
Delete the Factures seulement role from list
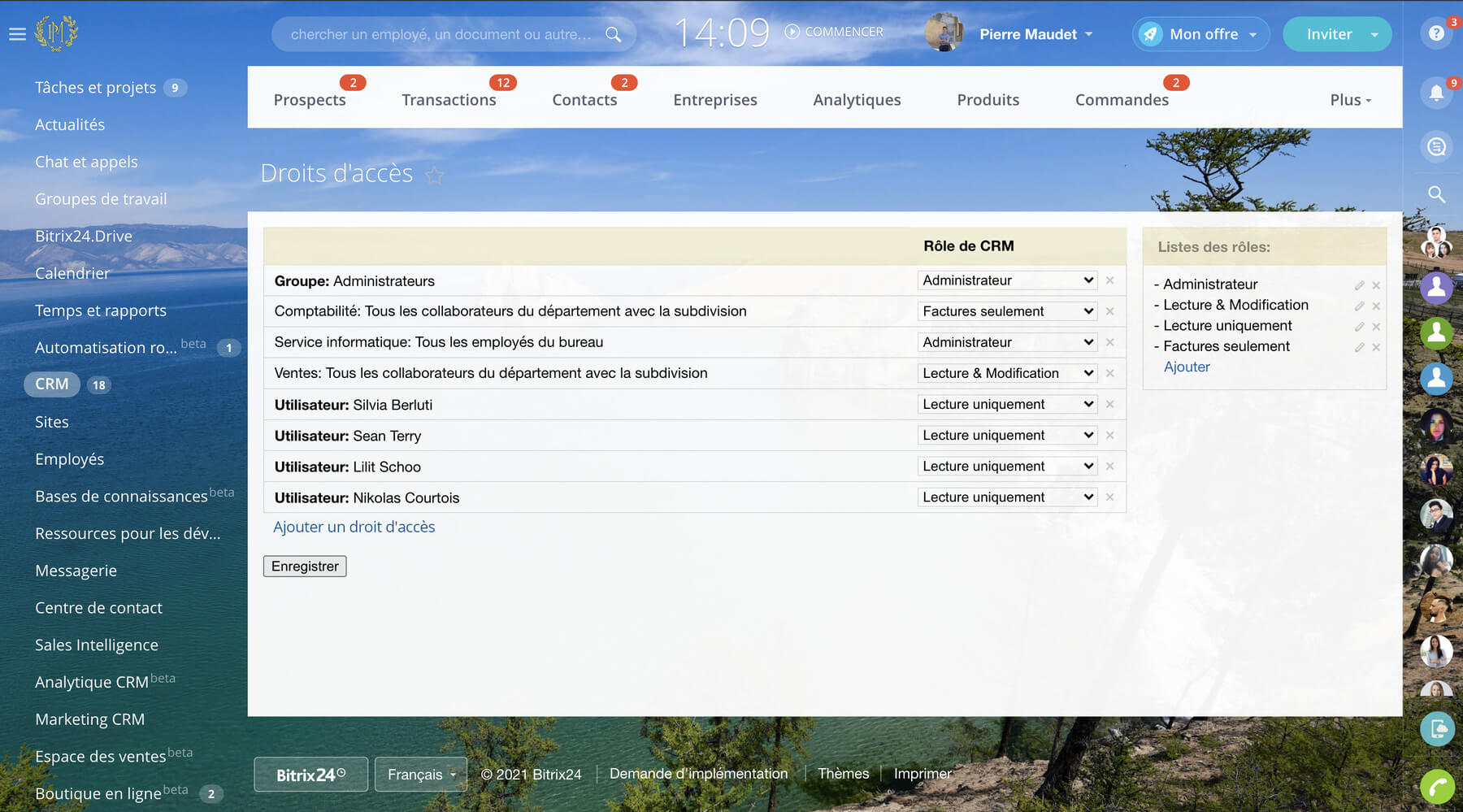click(x=1376, y=347)
